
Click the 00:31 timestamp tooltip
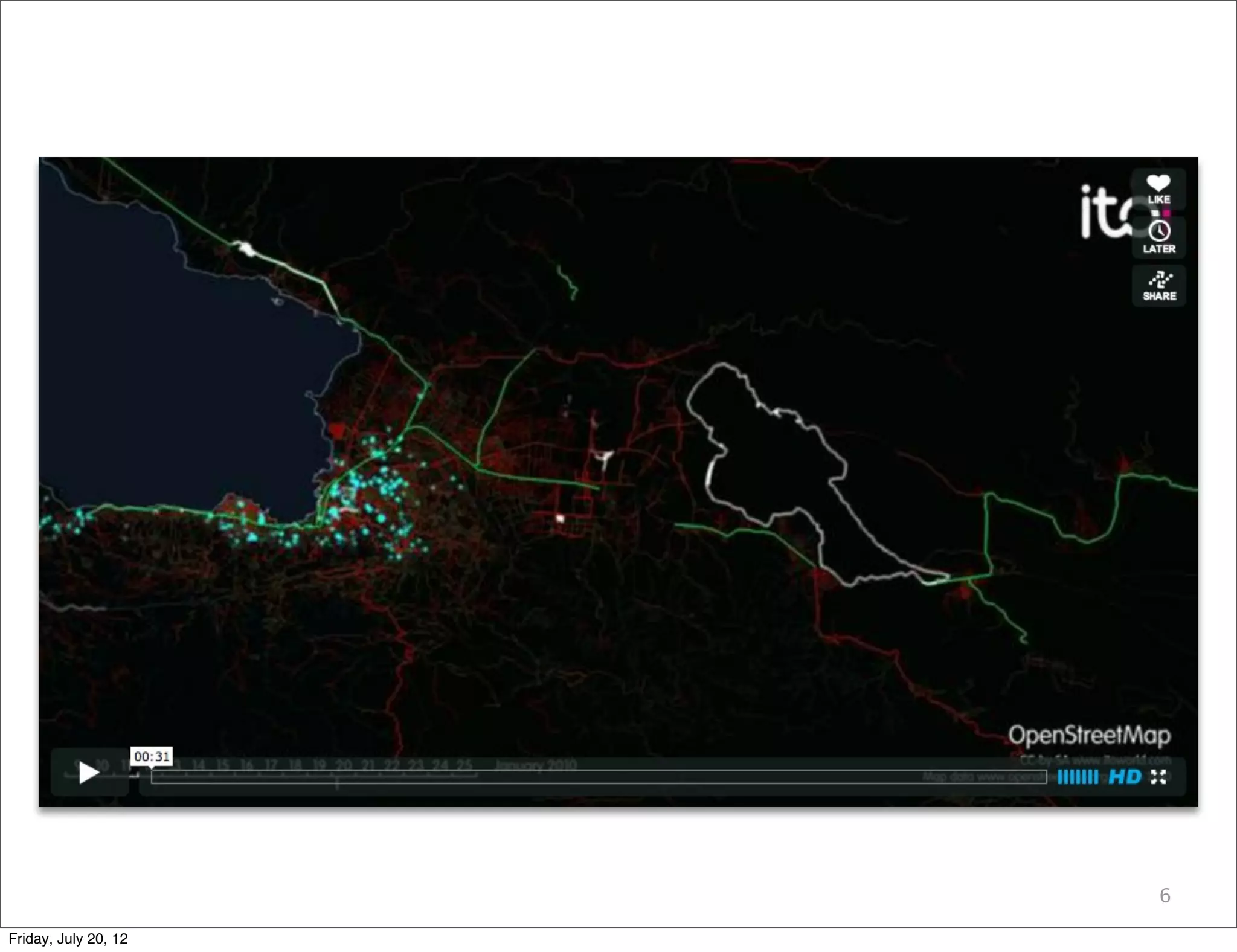click(x=152, y=756)
